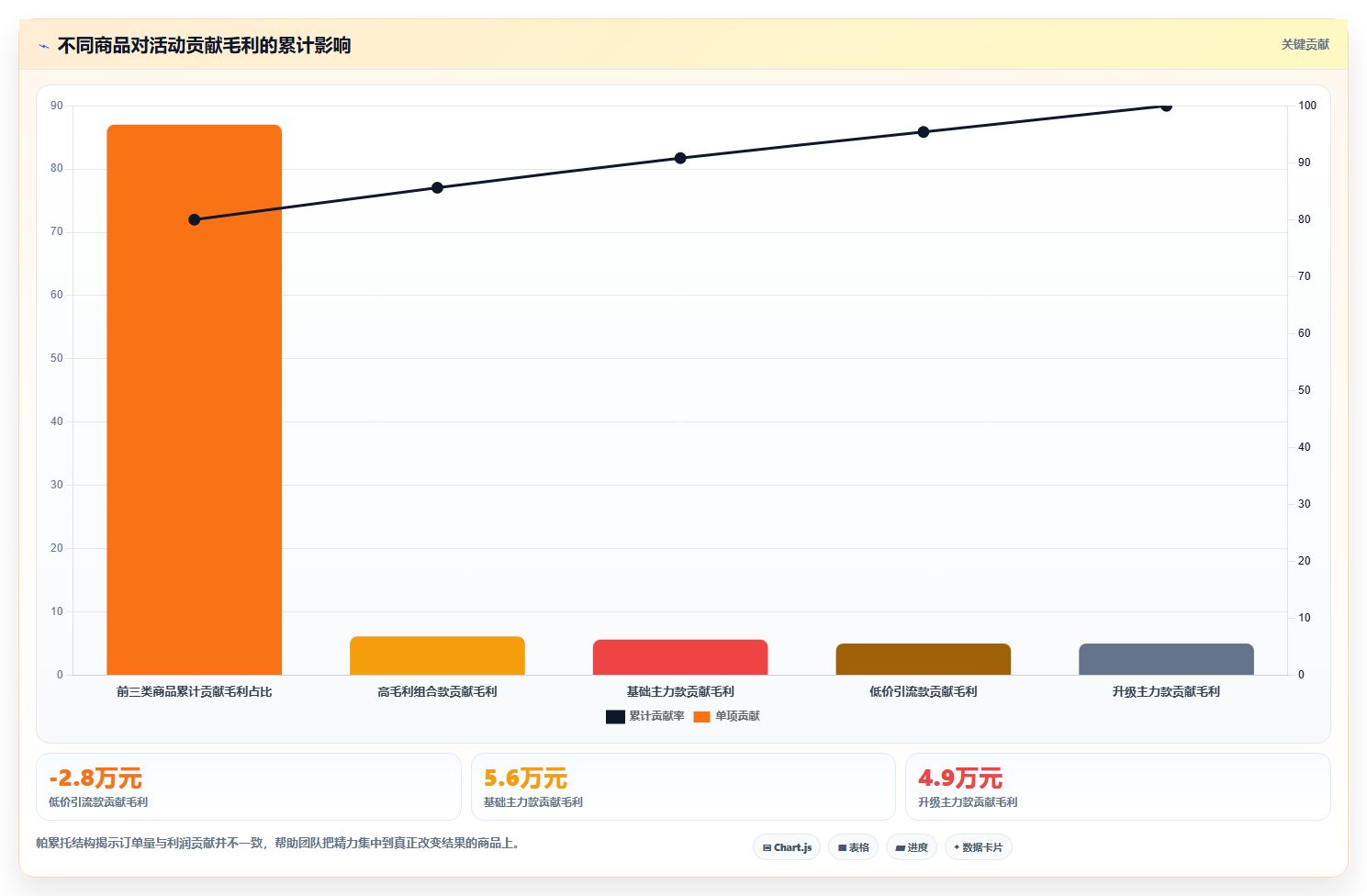Select the 进度 chip
1367x896 pixels.
pyautogui.click(x=912, y=847)
